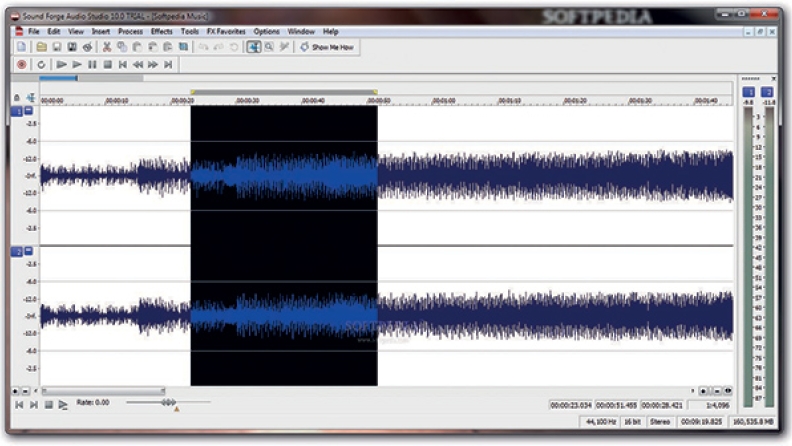
Task: Collapse channel 1 with the minus button
Action: 29,110
